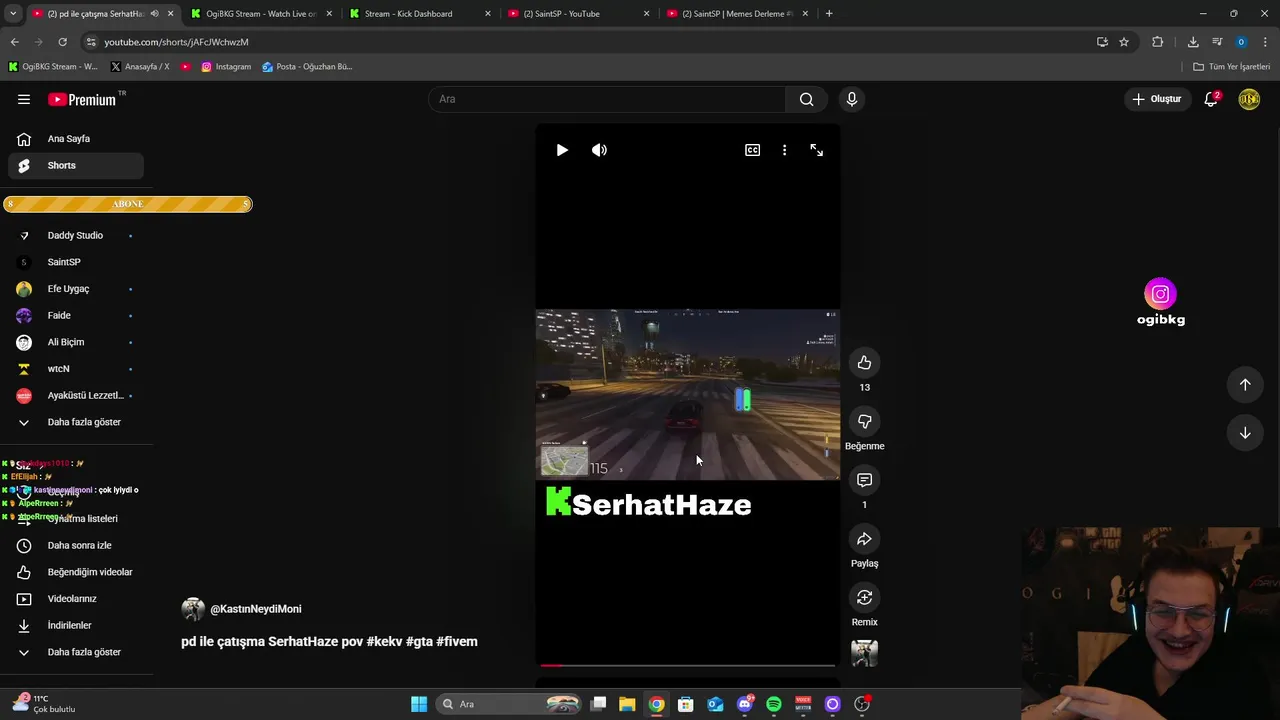Open File Explorer from the taskbar
1280x720 pixels.
(x=627, y=704)
